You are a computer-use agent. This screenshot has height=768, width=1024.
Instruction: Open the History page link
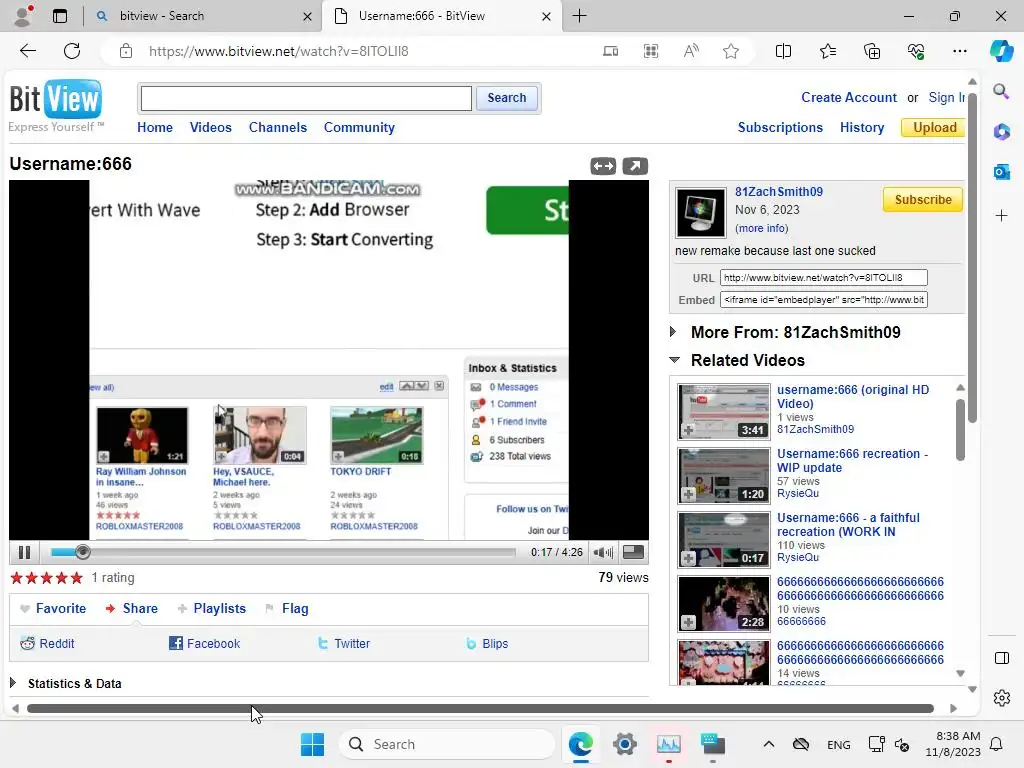point(861,127)
